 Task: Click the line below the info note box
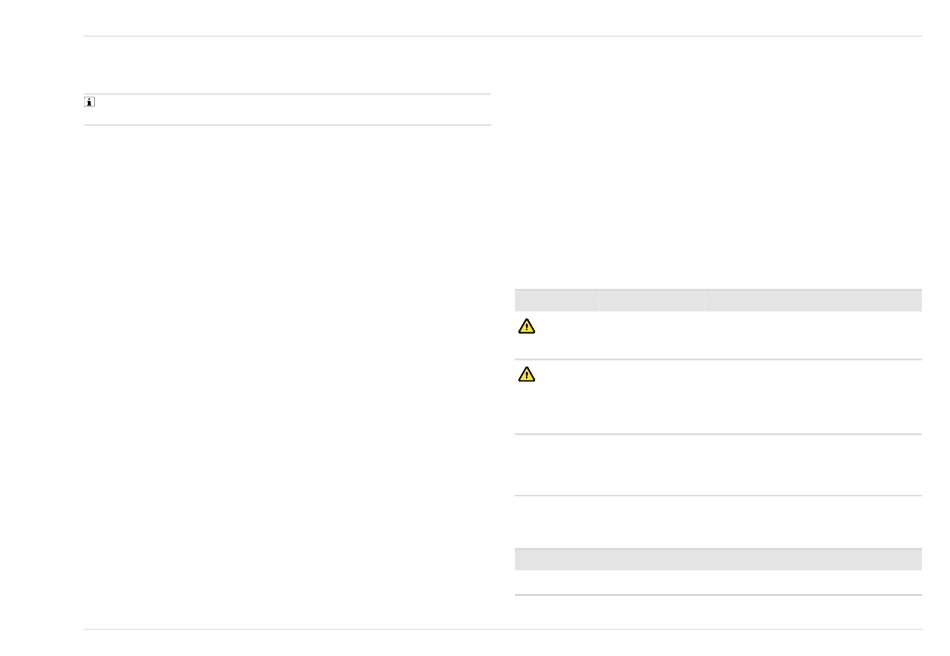click(x=287, y=125)
